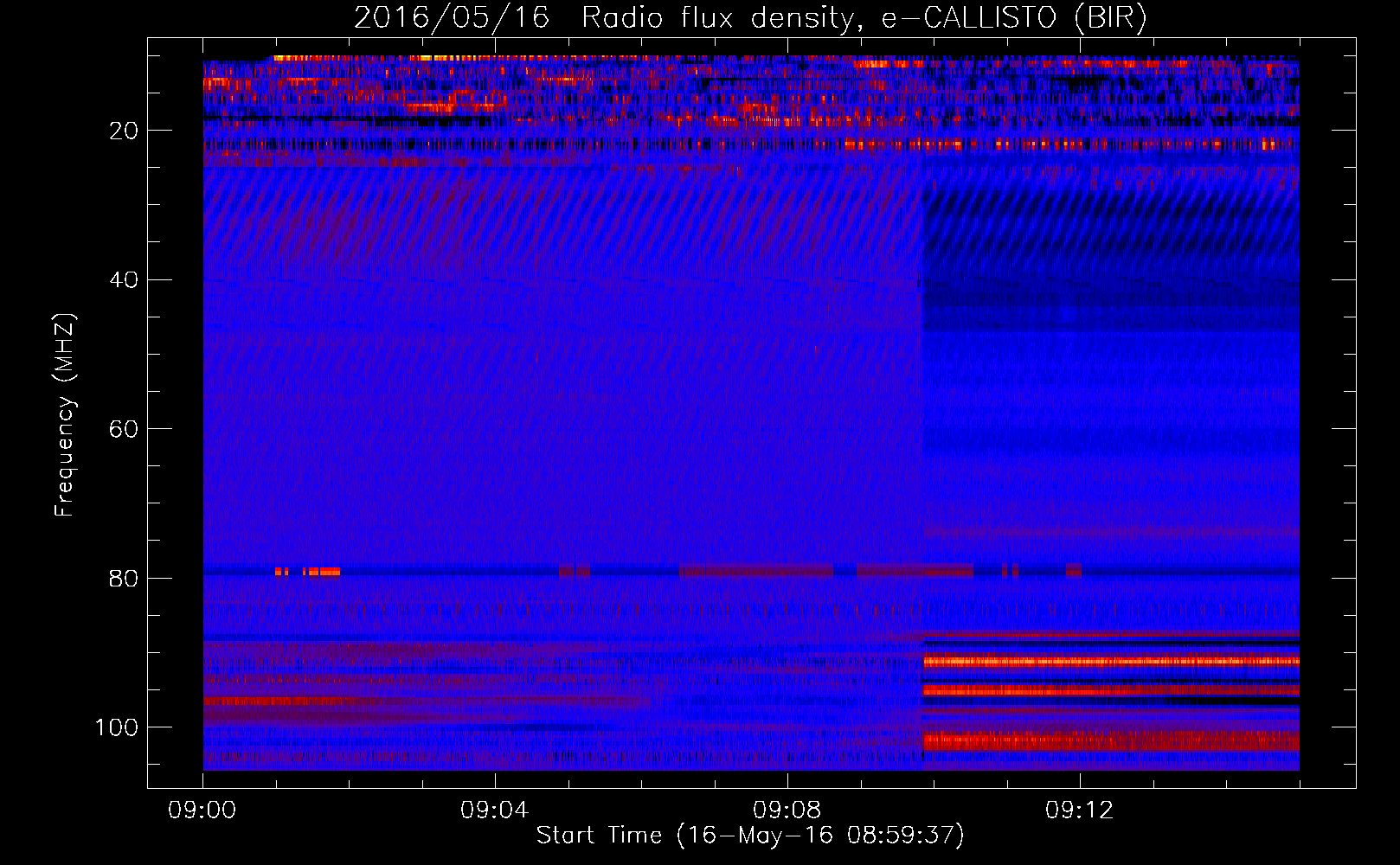Click the wide red band near 102 MHz after 09:10
The image size is (1400, 865).
click(x=1111, y=741)
